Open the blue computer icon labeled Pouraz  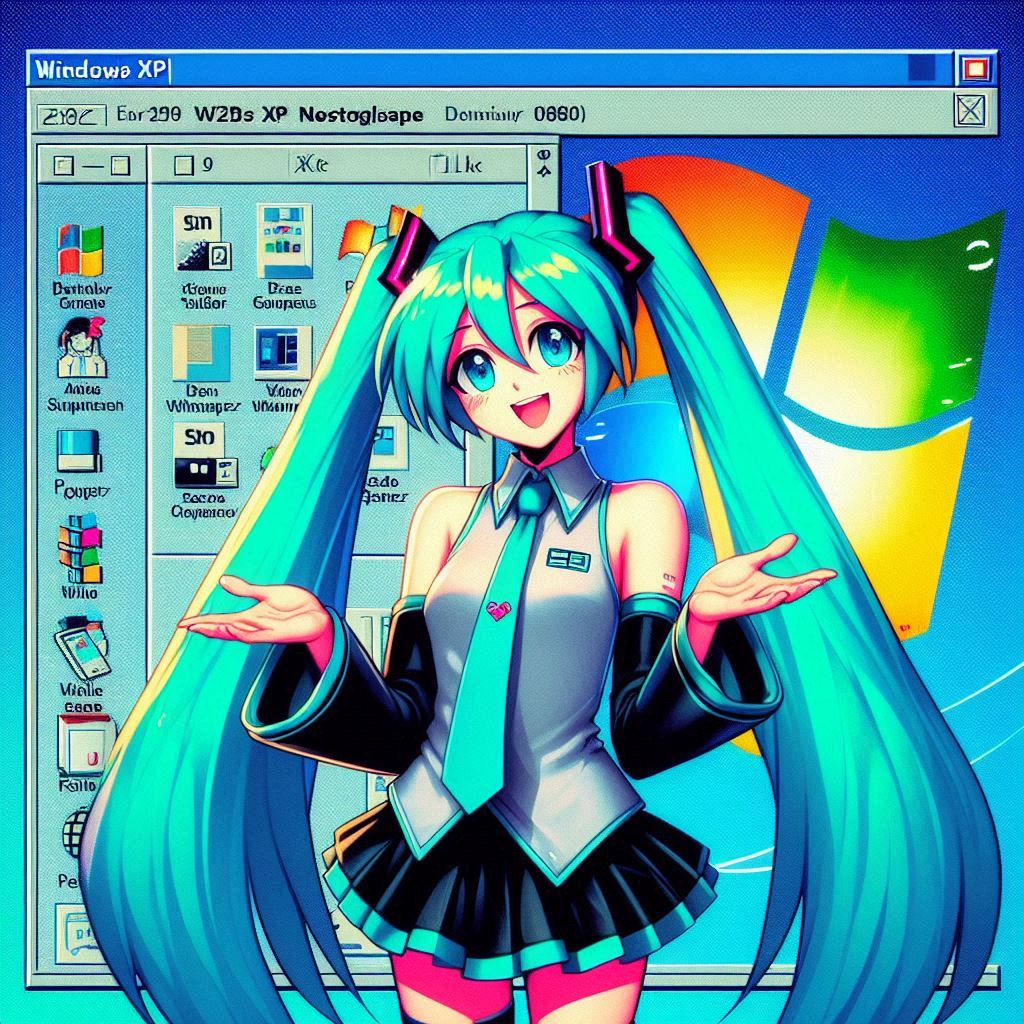click(78, 451)
